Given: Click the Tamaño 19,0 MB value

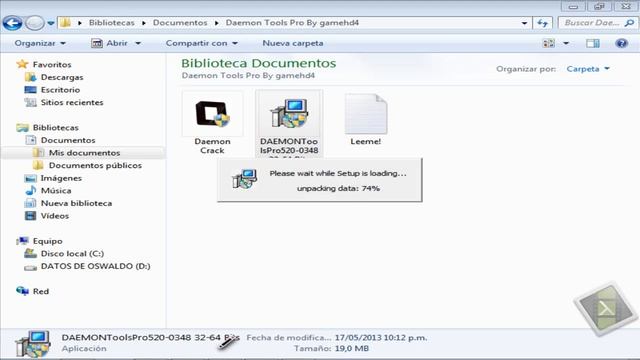Looking at the screenshot, I should (x=351, y=349).
